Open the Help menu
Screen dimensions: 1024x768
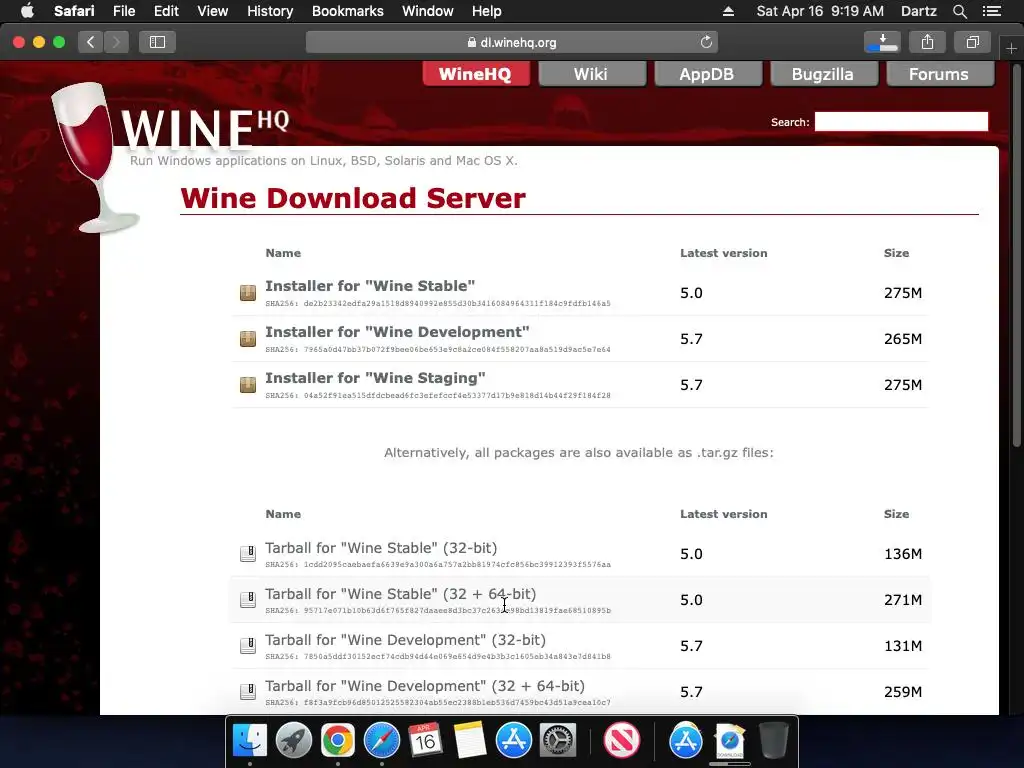487,11
